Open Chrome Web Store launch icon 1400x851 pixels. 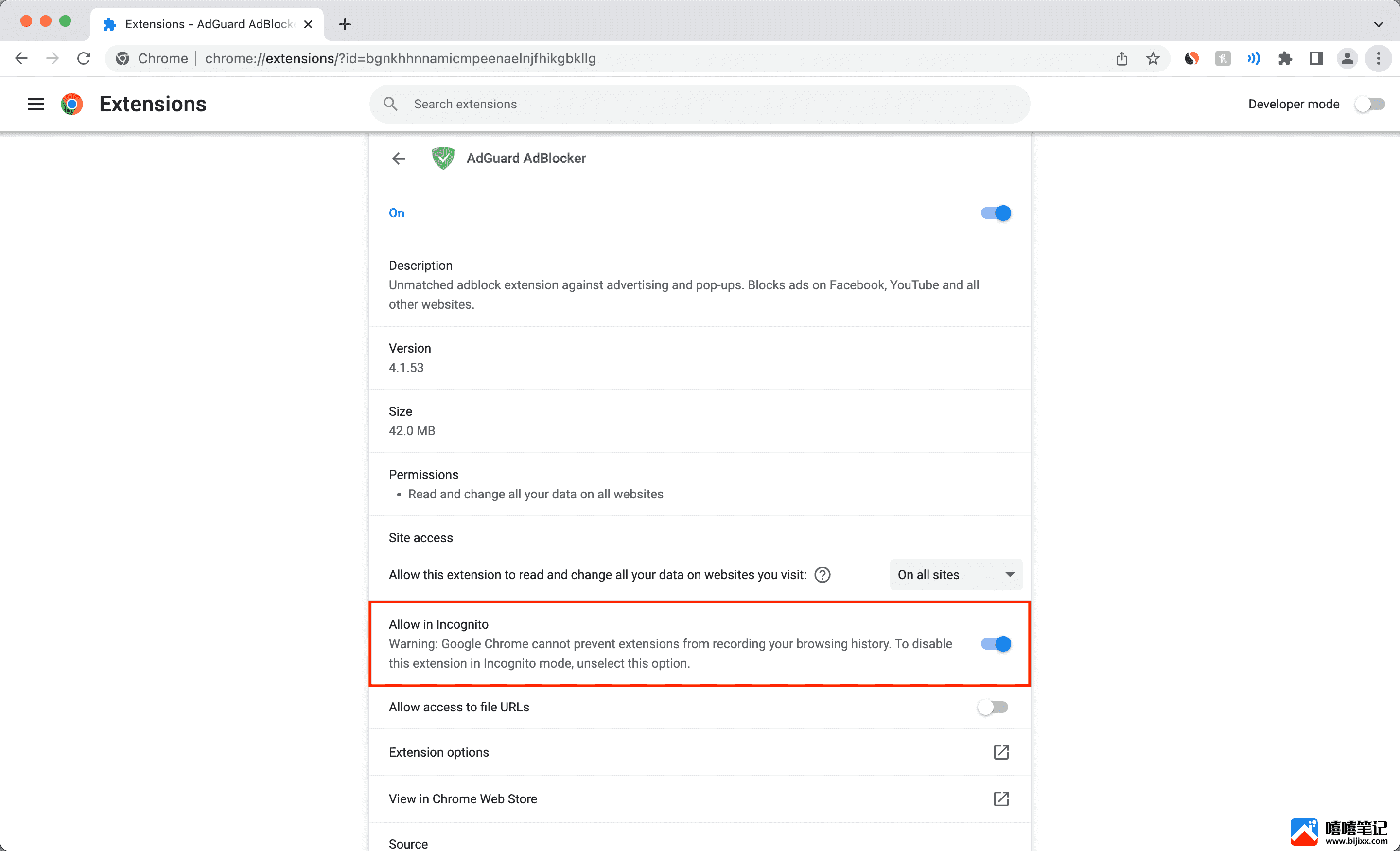[x=1001, y=798]
